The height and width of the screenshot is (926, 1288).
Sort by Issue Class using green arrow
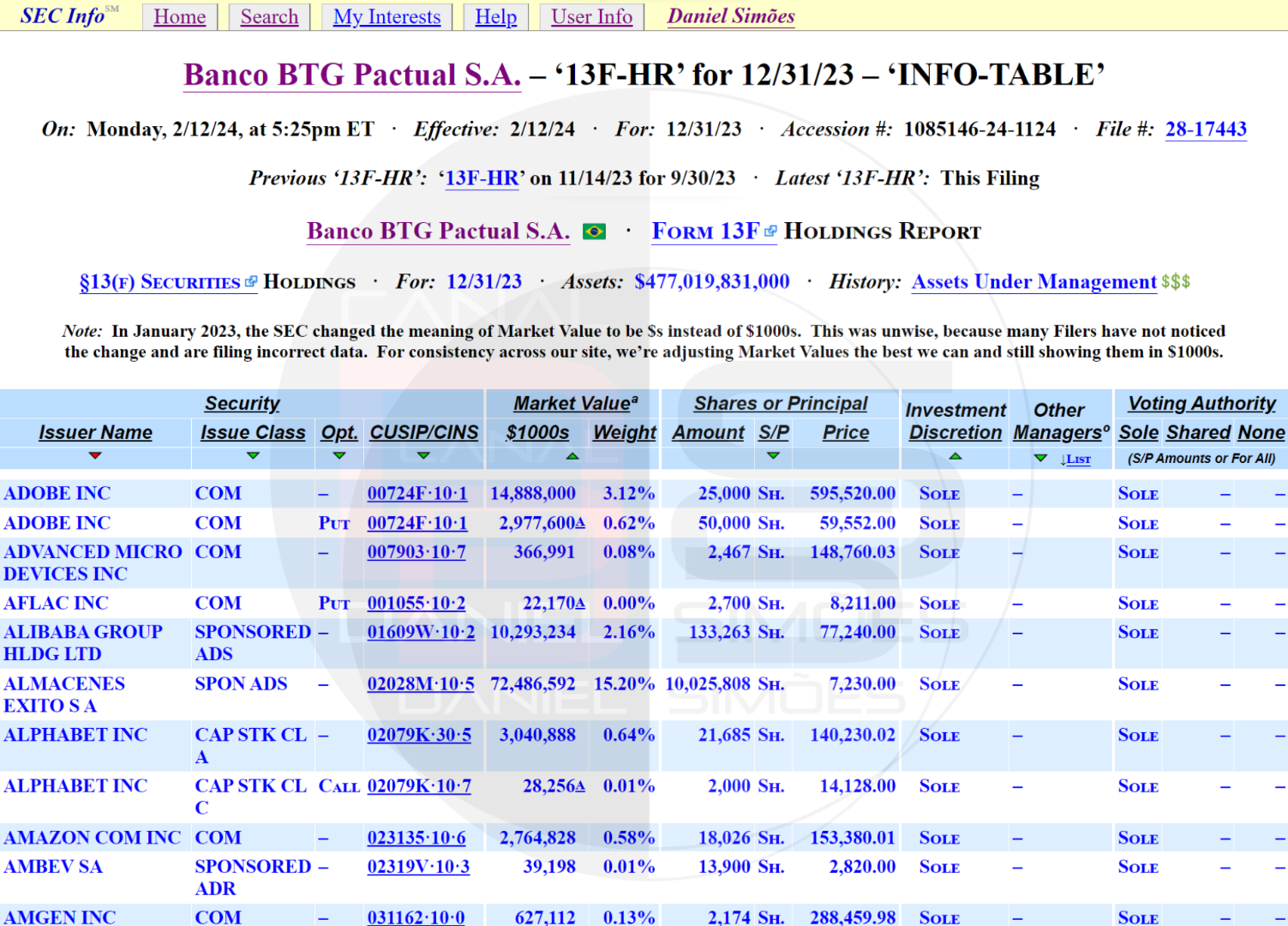(x=253, y=456)
